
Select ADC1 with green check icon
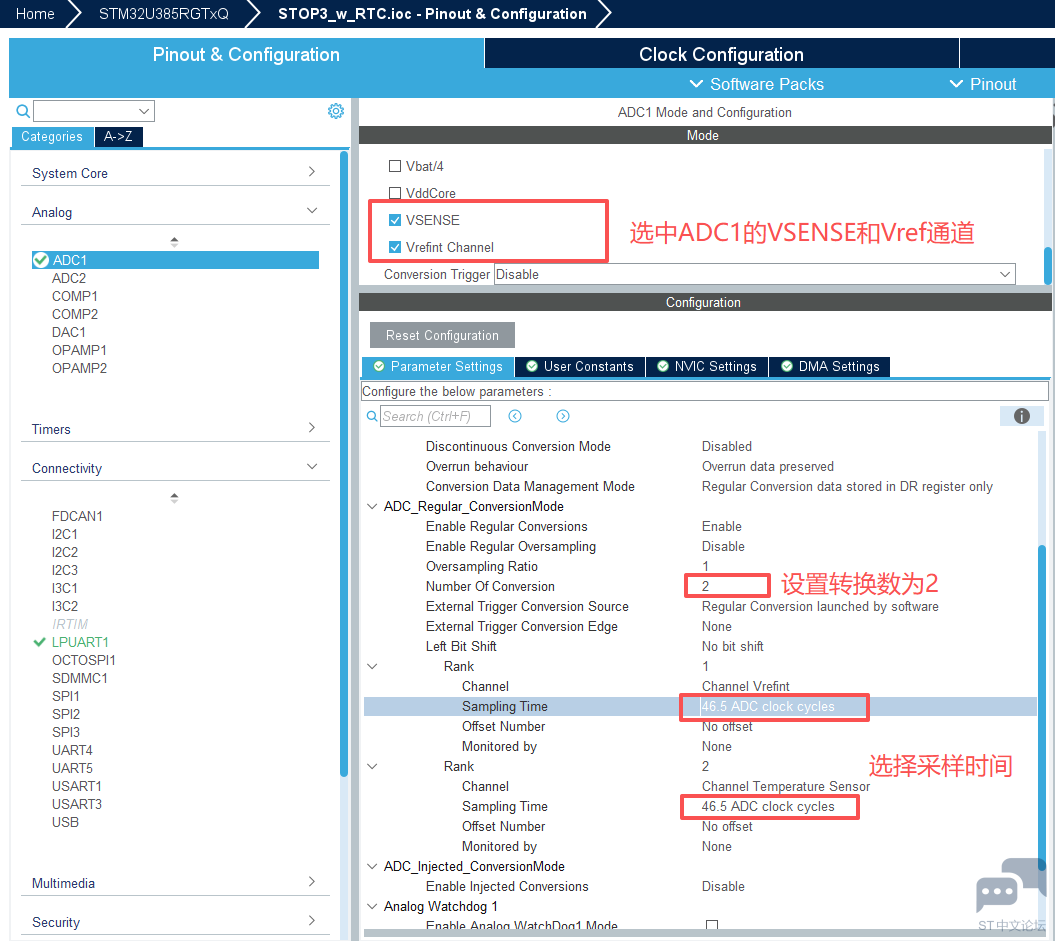point(41,260)
